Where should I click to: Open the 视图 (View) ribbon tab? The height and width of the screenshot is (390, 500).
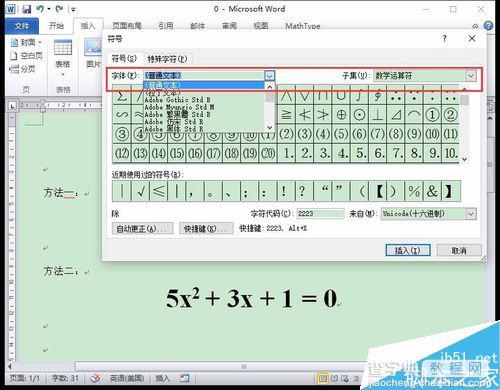(261, 26)
